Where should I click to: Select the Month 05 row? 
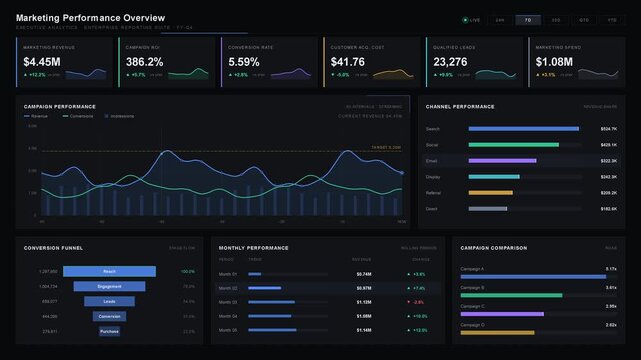click(x=328, y=330)
